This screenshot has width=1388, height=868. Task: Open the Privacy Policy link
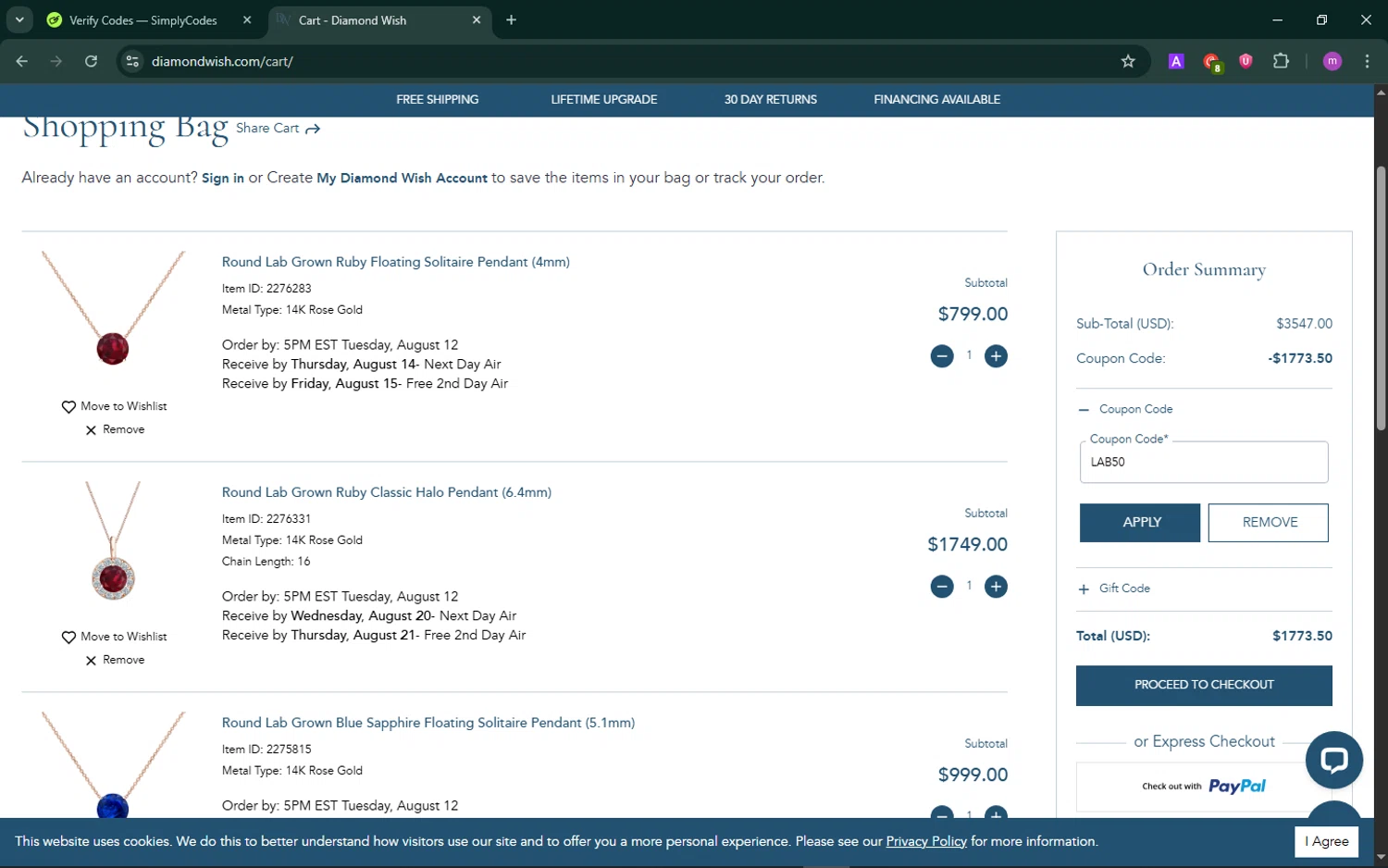[926, 841]
